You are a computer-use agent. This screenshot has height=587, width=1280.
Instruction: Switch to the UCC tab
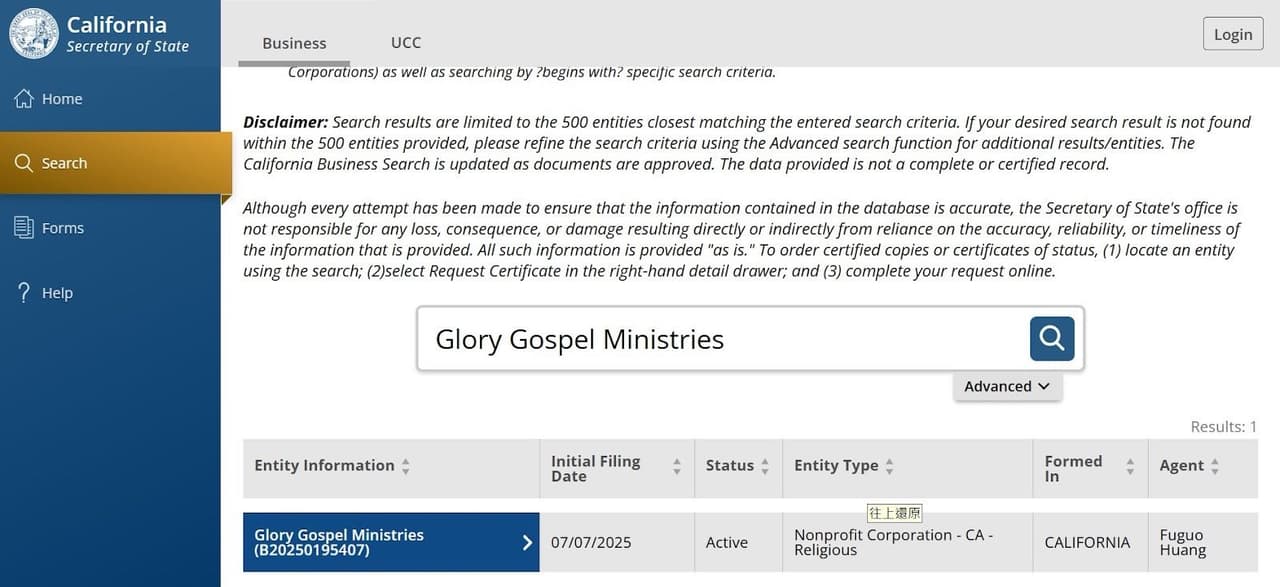(406, 43)
